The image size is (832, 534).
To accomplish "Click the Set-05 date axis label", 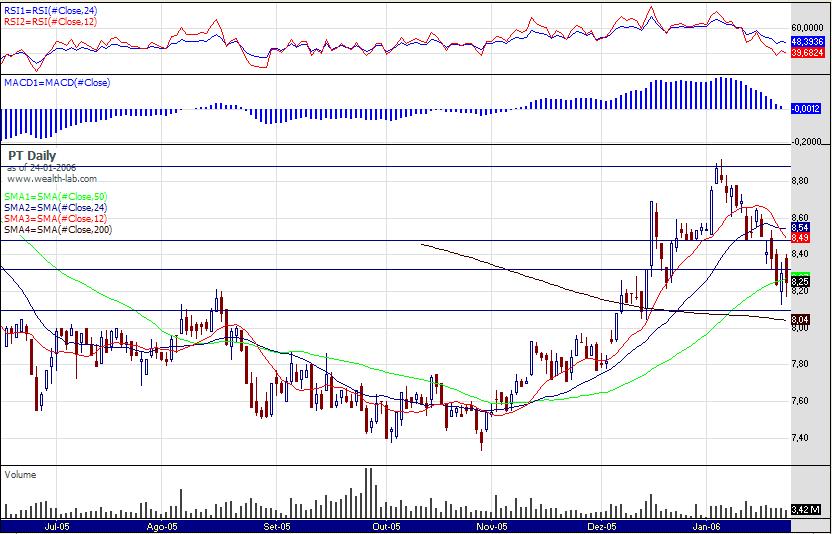I will coord(278,527).
